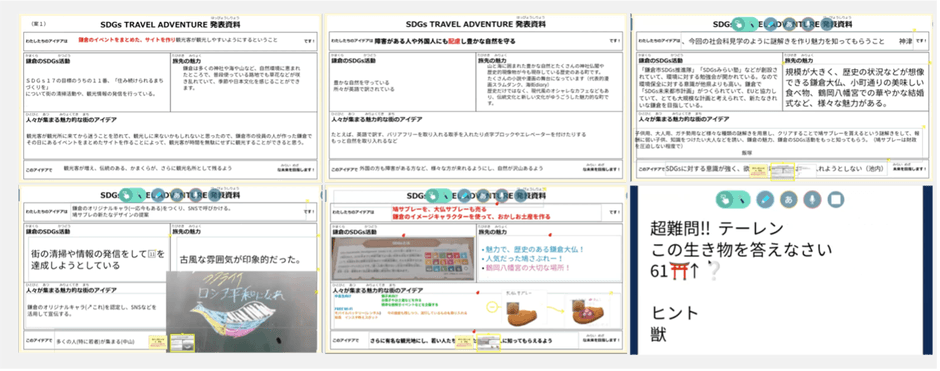Viewport: 940px width, 371px height.
Task: Click yellow sticky note on chalk-bird slide
Action: [x=158, y=343]
